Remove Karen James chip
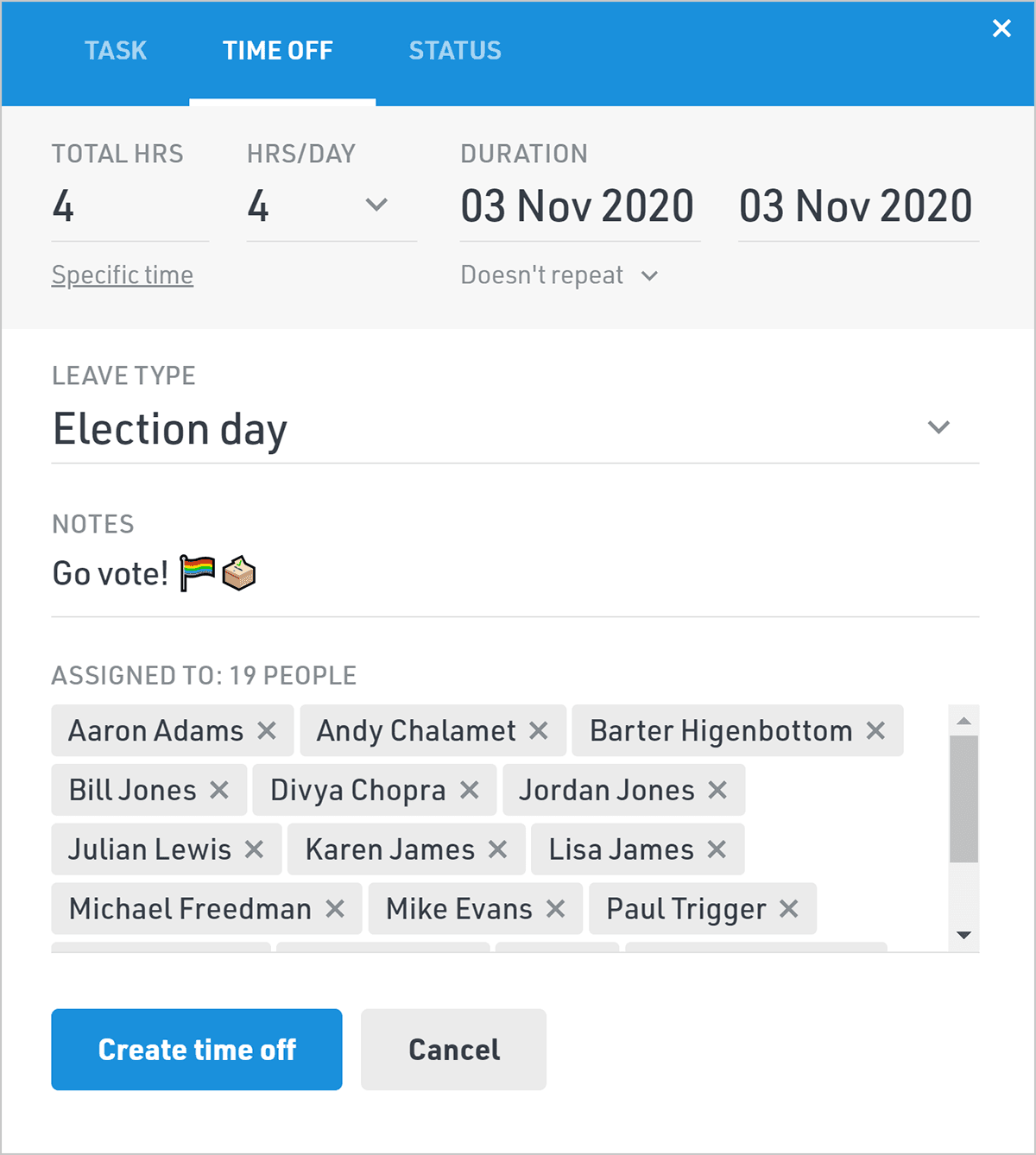The image size is (1036, 1155). tap(497, 849)
